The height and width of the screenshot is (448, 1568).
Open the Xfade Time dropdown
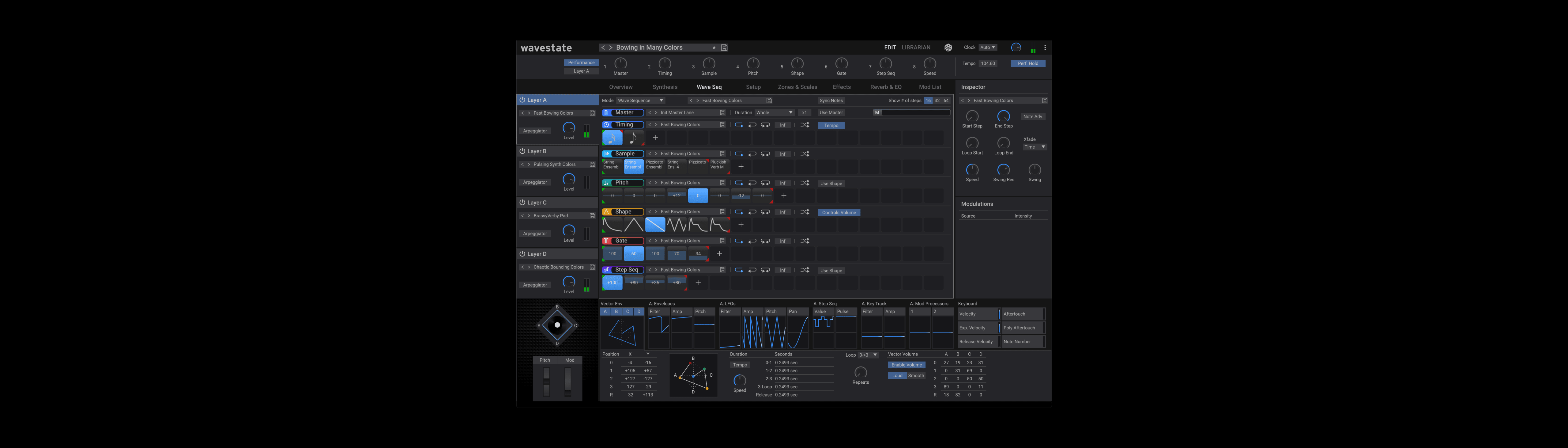point(1035,147)
